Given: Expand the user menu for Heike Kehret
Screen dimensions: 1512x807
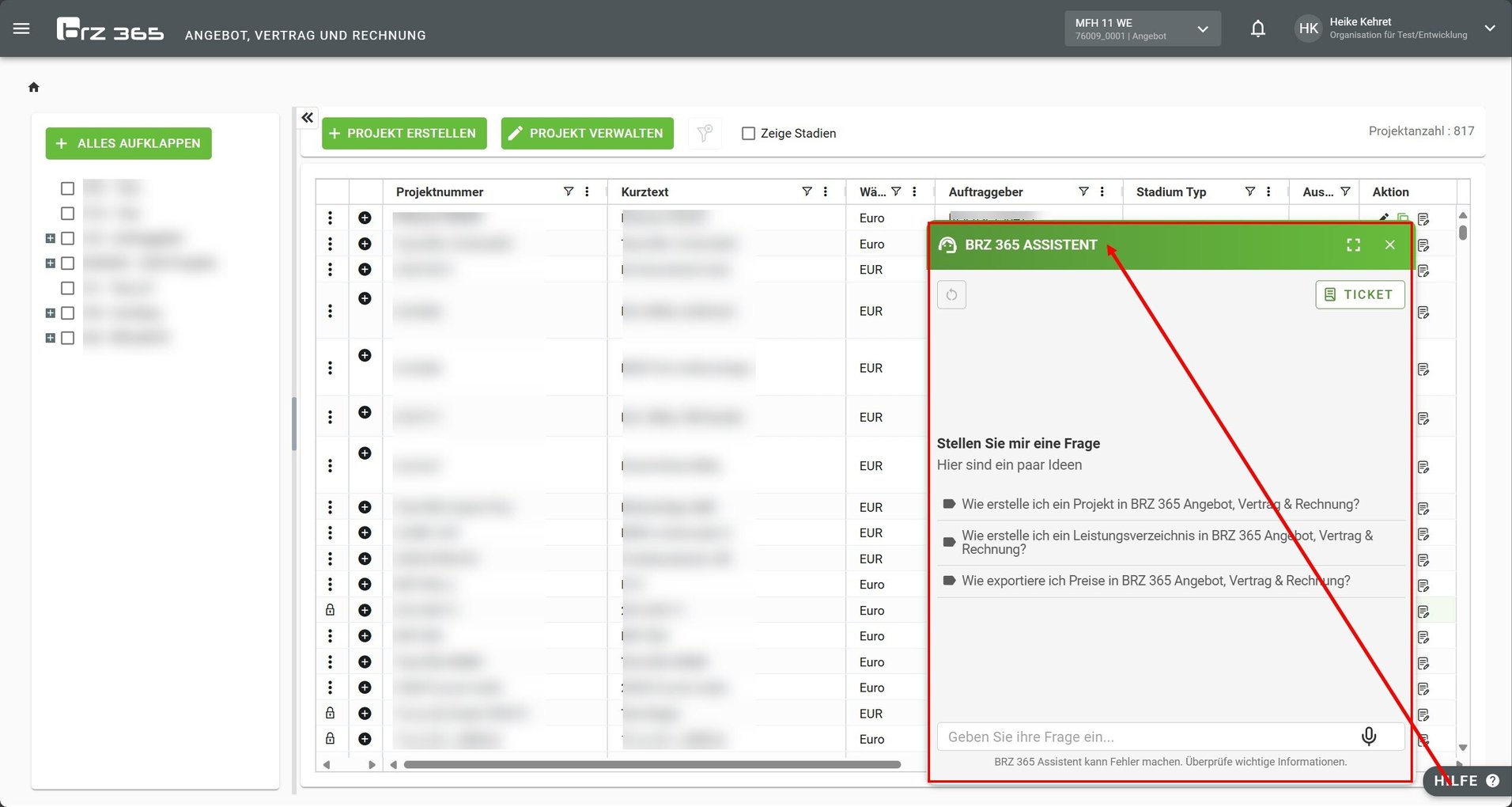Looking at the screenshot, I should coord(1489,28).
